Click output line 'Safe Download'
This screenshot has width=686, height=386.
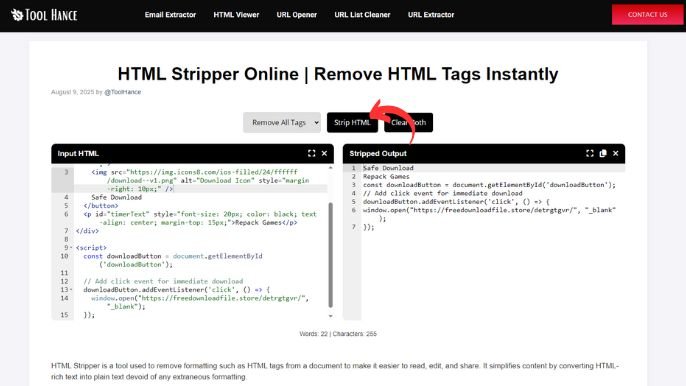pyautogui.click(x=388, y=168)
